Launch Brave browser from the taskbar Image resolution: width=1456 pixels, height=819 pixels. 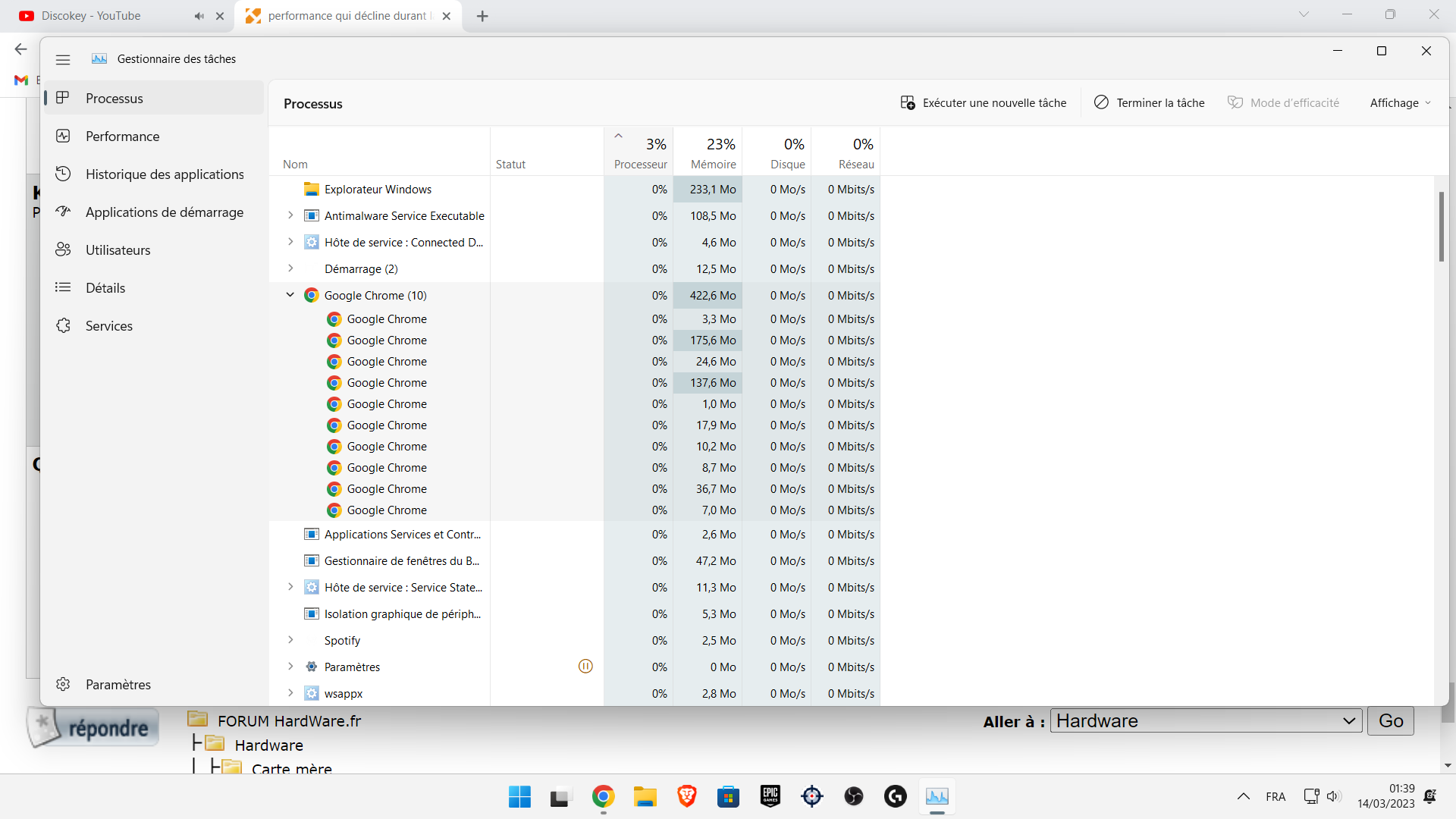687,797
